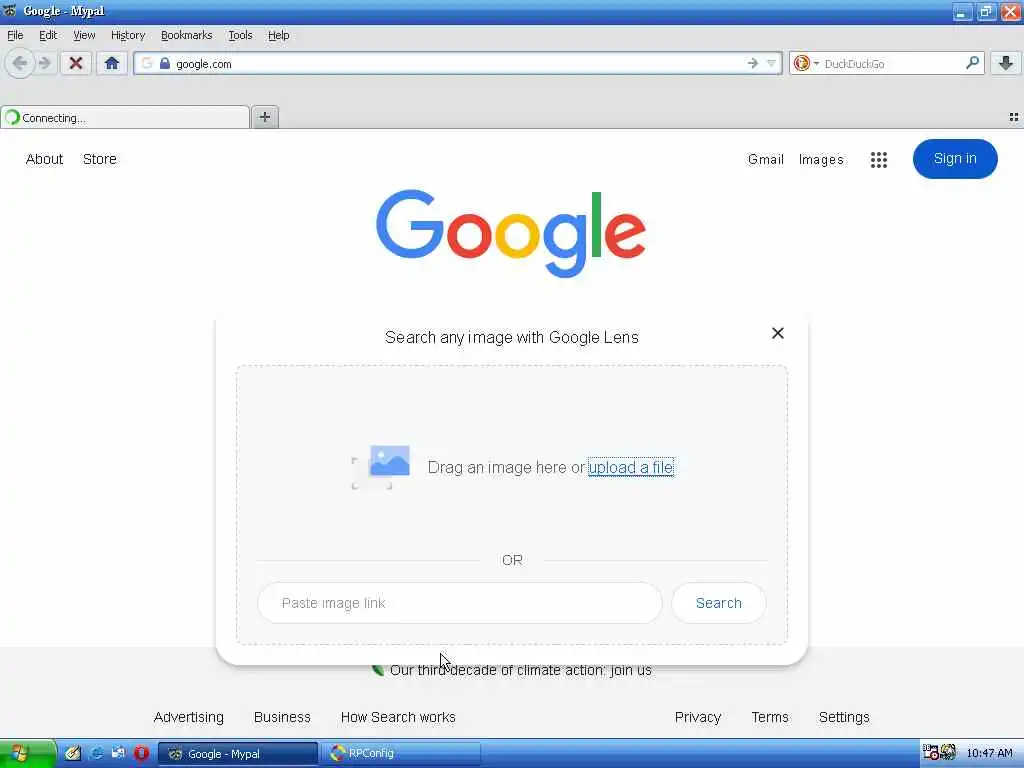Click the Sign in button
This screenshot has width=1024, height=768.
click(955, 158)
